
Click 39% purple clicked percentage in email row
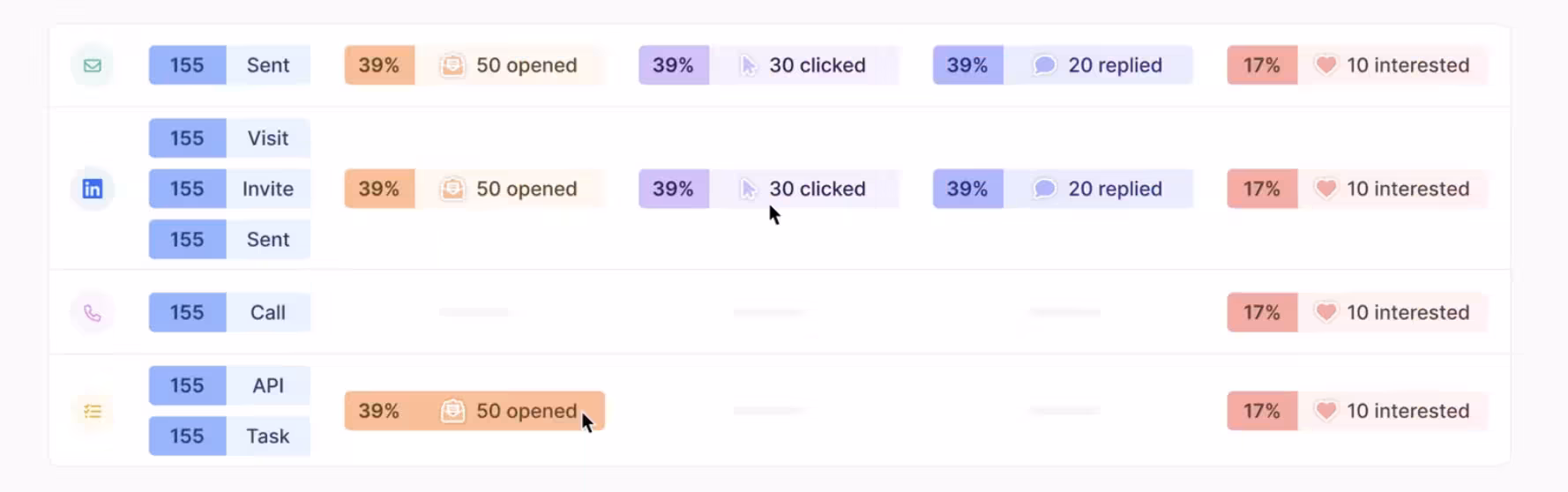click(673, 65)
